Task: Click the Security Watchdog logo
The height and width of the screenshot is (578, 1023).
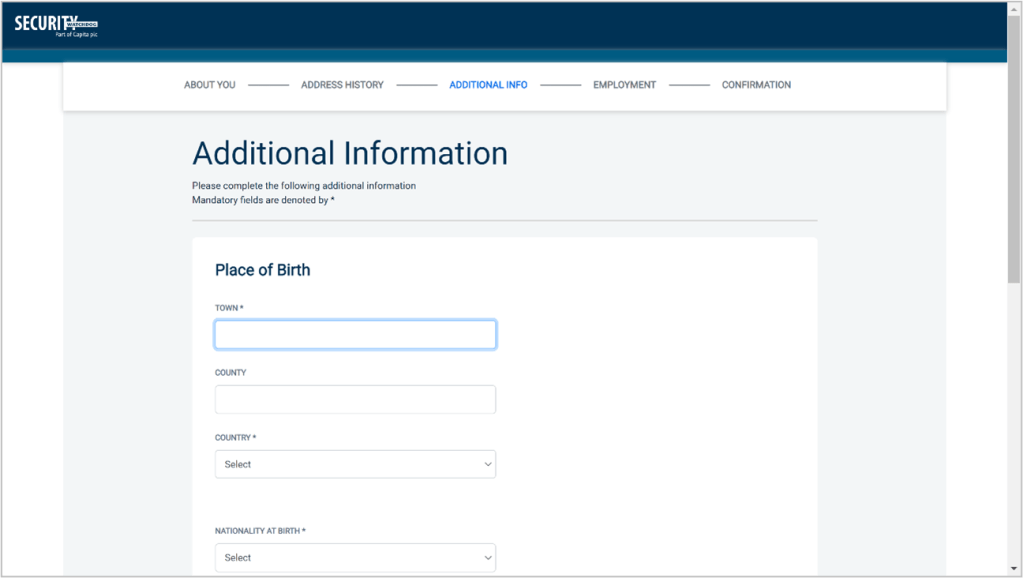Action: point(56,25)
